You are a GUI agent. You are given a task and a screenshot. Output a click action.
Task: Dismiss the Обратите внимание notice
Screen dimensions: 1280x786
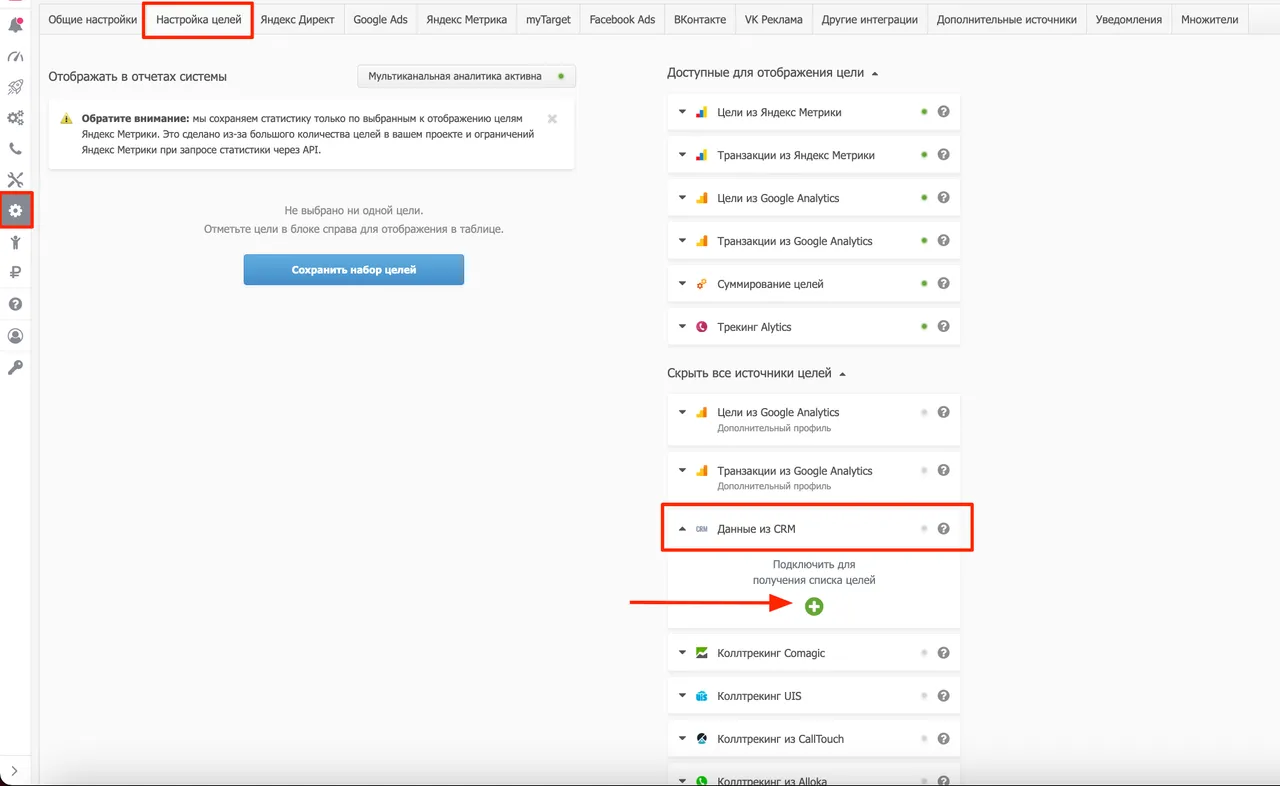pos(552,119)
